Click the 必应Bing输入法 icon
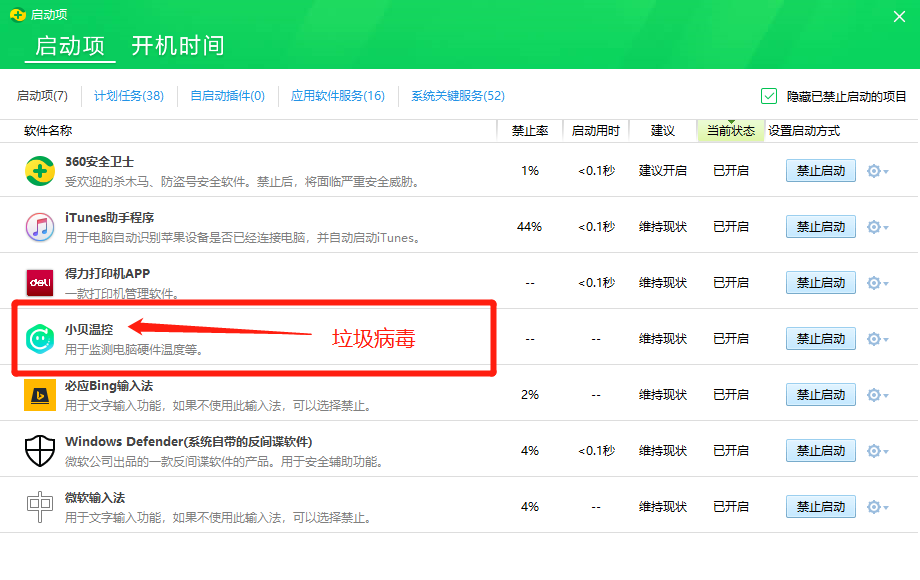Screen dimensions: 920x580 pyautogui.click(x=40, y=395)
